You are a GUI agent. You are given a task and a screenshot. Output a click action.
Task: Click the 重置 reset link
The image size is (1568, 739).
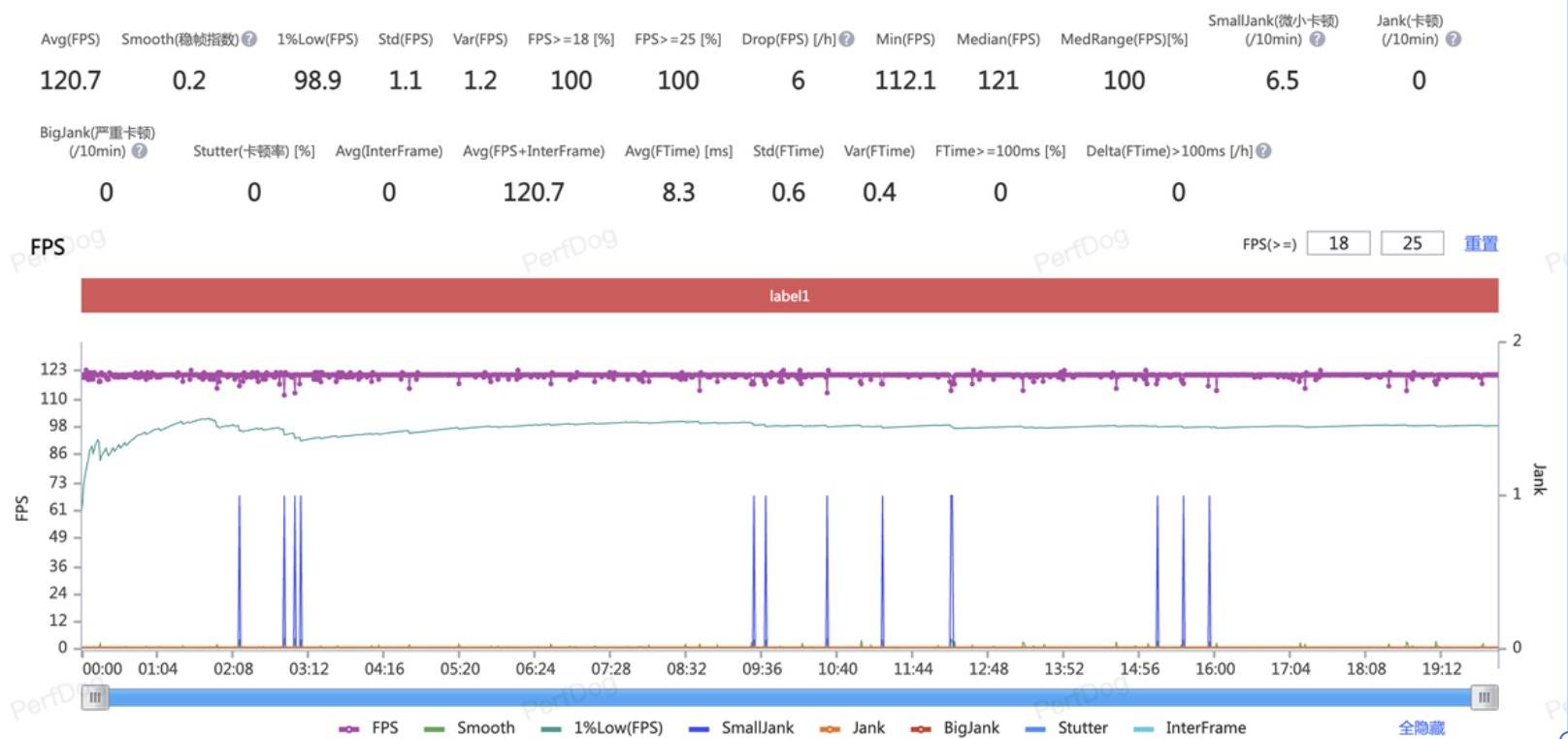pyautogui.click(x=1481, y=243)
